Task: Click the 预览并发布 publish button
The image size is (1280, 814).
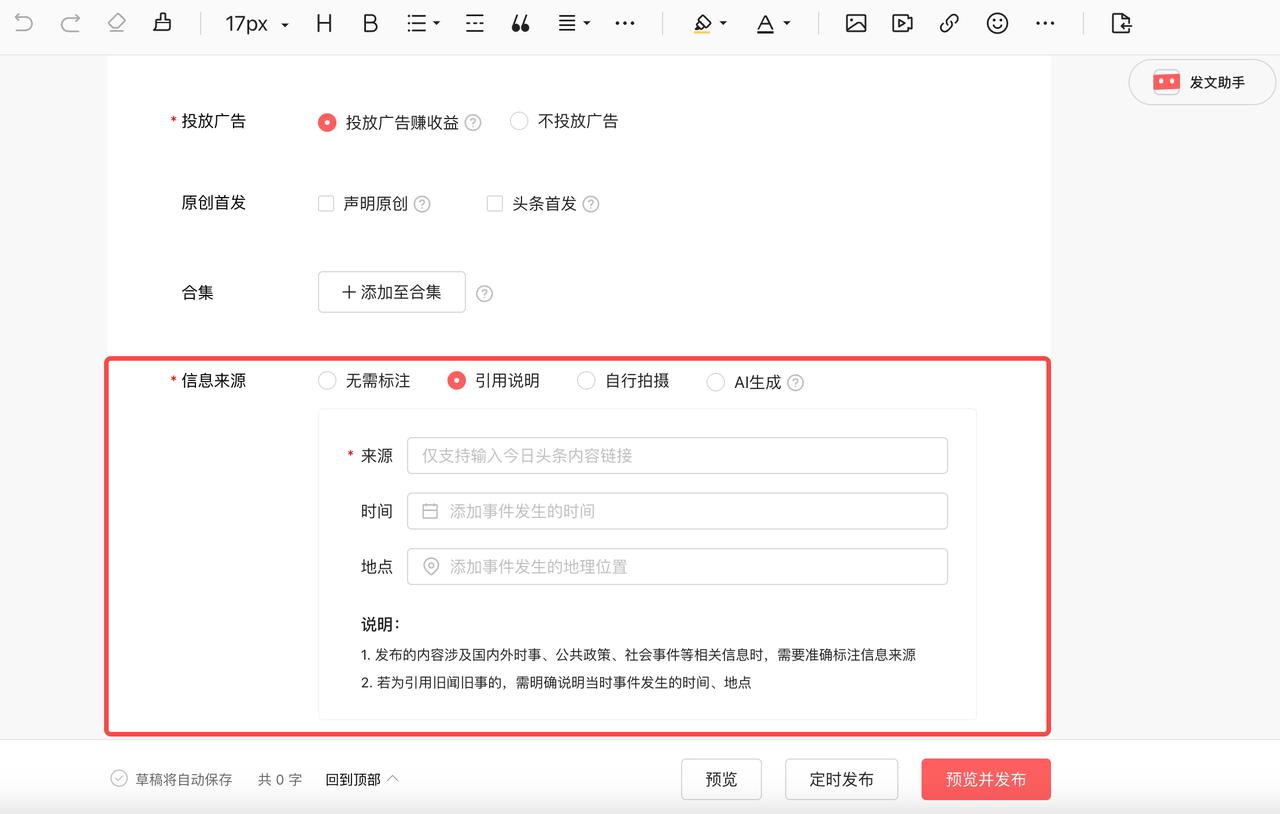Action: coord(985,779)
